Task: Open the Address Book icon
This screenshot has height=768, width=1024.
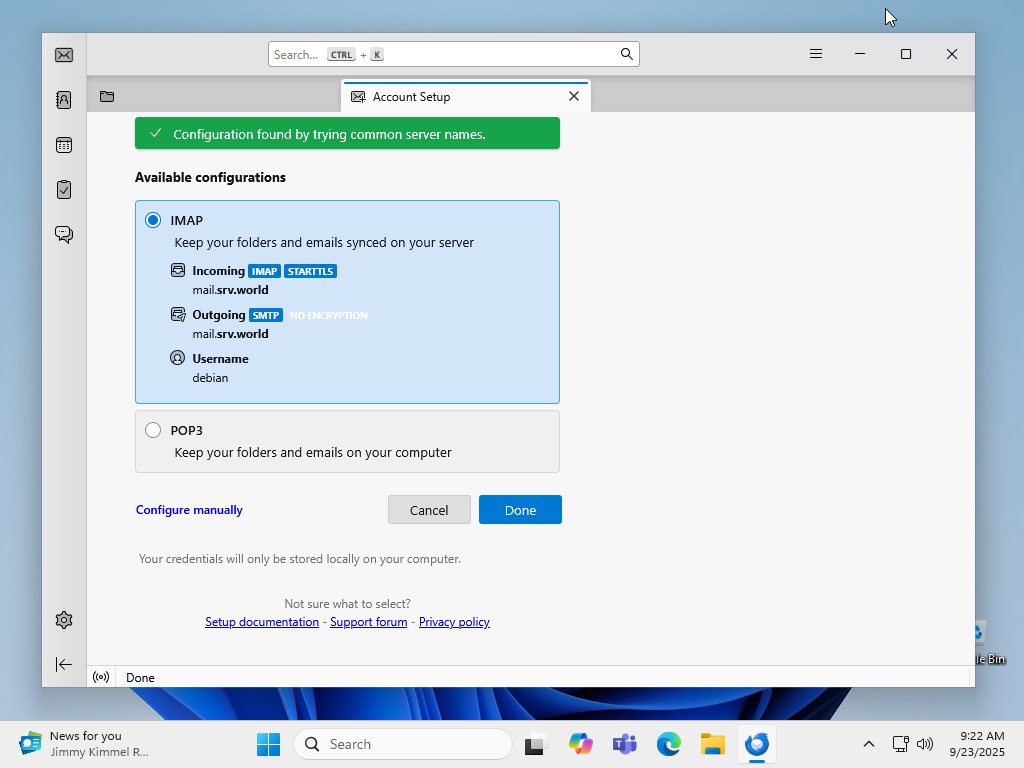Action: pos(64,100)
